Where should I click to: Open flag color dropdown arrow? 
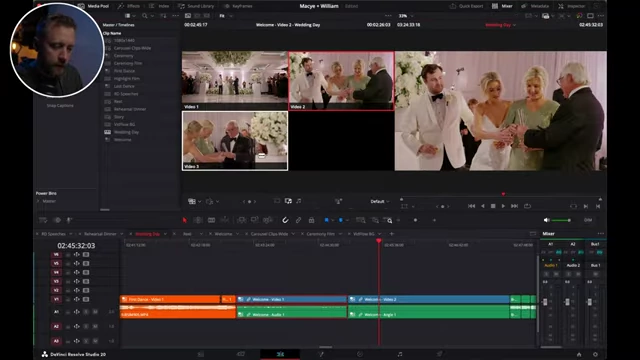point(333,220)
